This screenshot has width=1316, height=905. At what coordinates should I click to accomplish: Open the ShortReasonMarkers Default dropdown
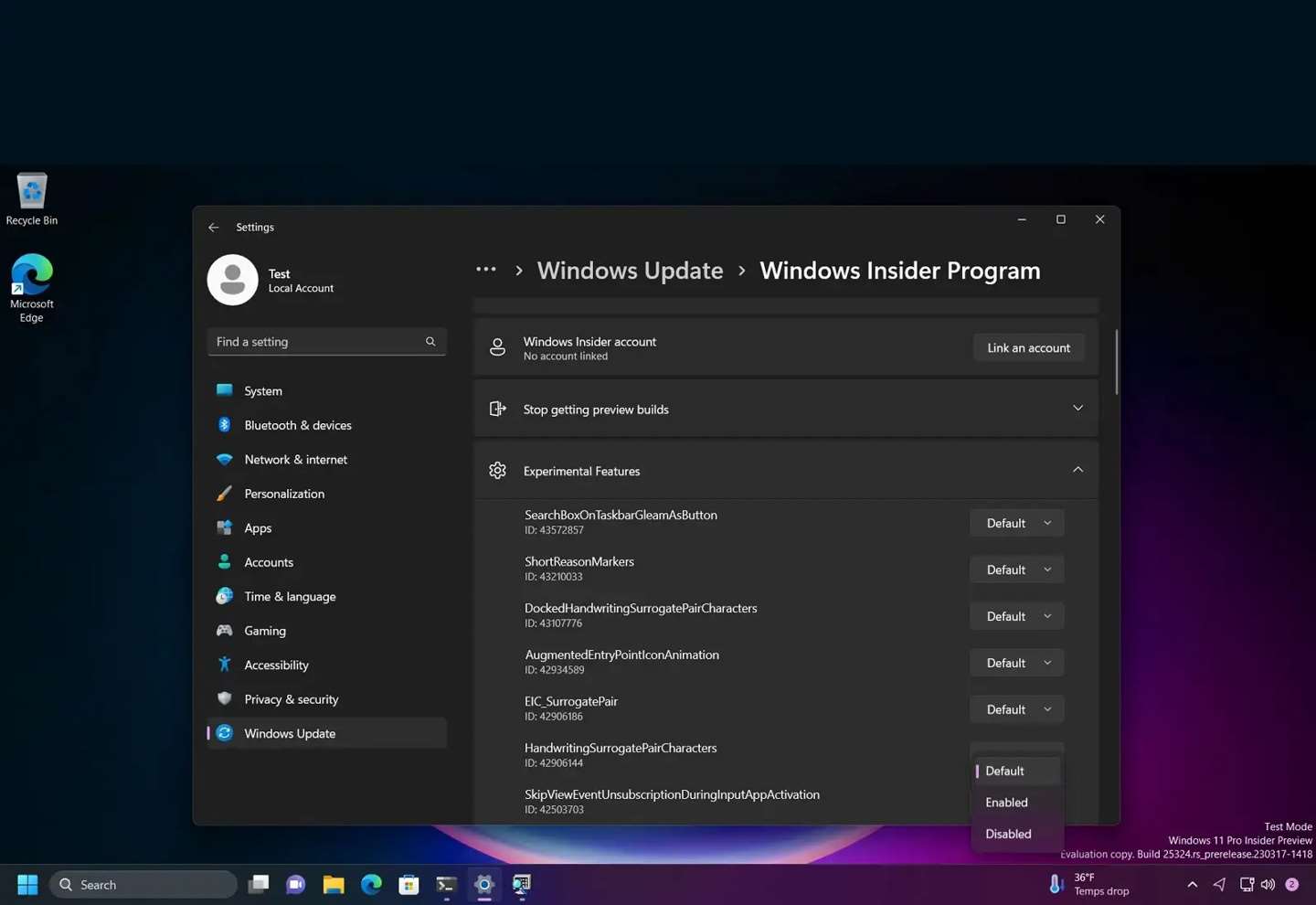[x=1016, y=569]
